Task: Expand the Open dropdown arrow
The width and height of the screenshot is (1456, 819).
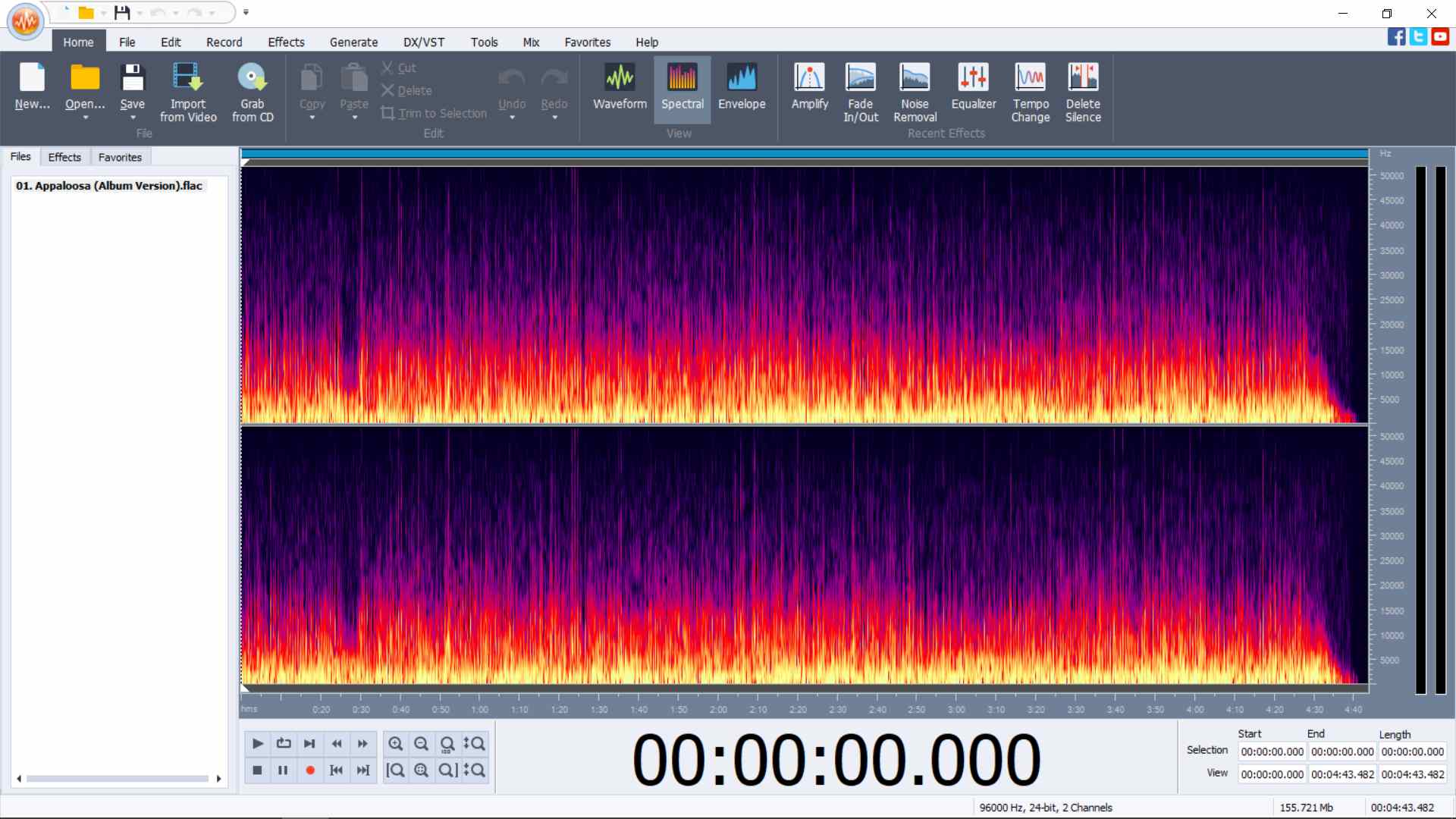Action: [x=85, y=118]
